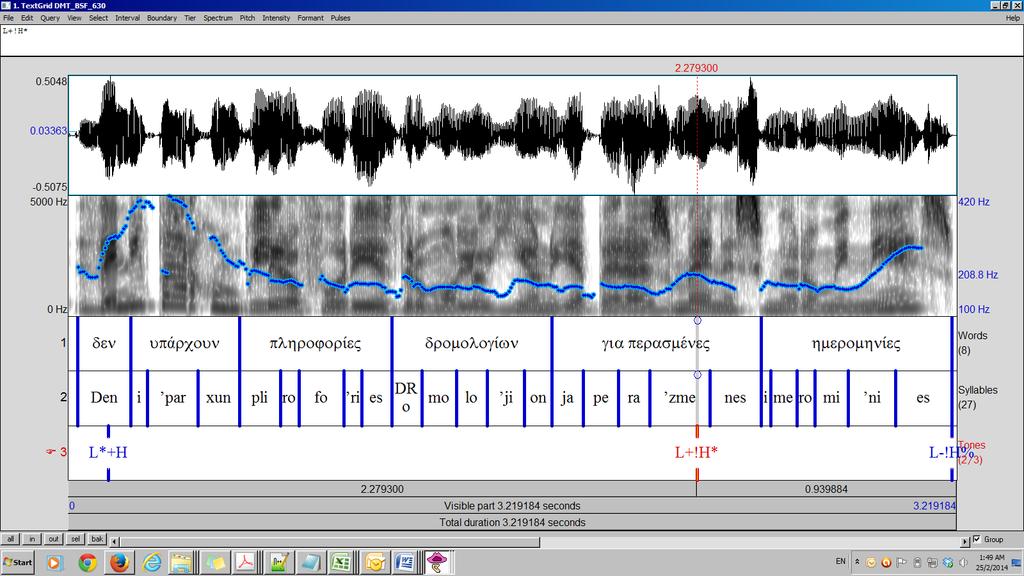This screenshot has height=576, width=1024.
Task: Play the 'Visible part 3.219184 seconds' bar
Action: tap(512, 506)
